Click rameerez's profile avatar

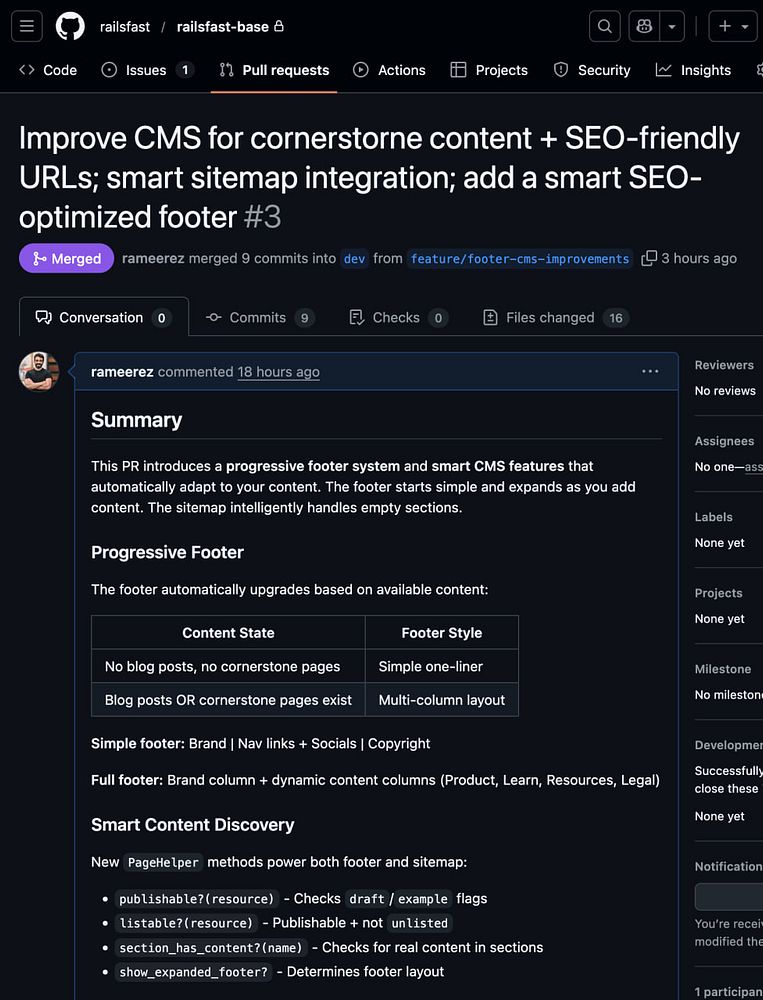pos(39,372)
